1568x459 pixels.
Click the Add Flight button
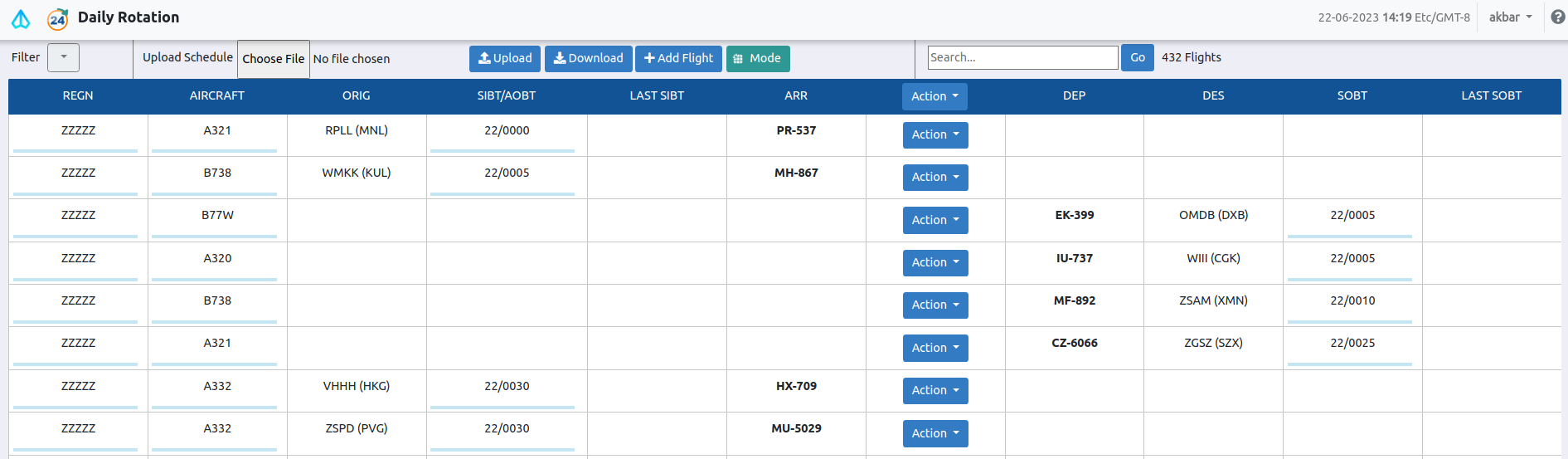tap(678, 58)
